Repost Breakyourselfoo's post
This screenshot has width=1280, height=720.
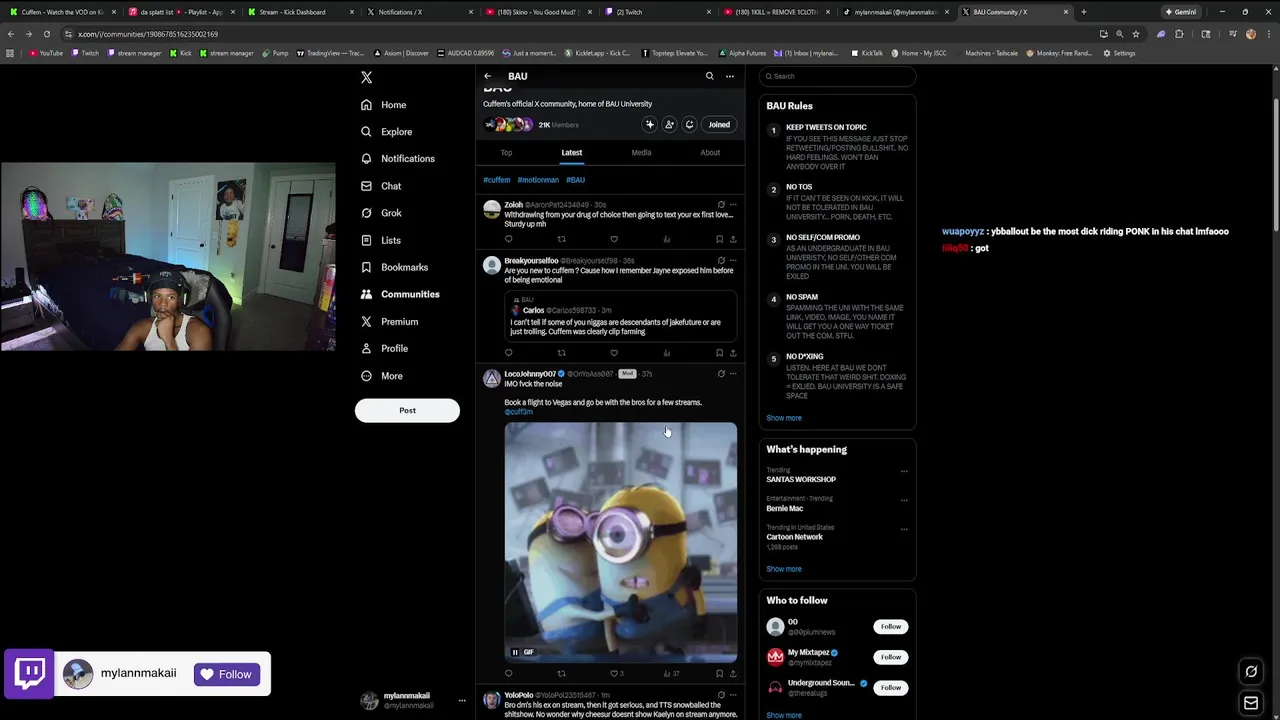(x=561, y=353)
